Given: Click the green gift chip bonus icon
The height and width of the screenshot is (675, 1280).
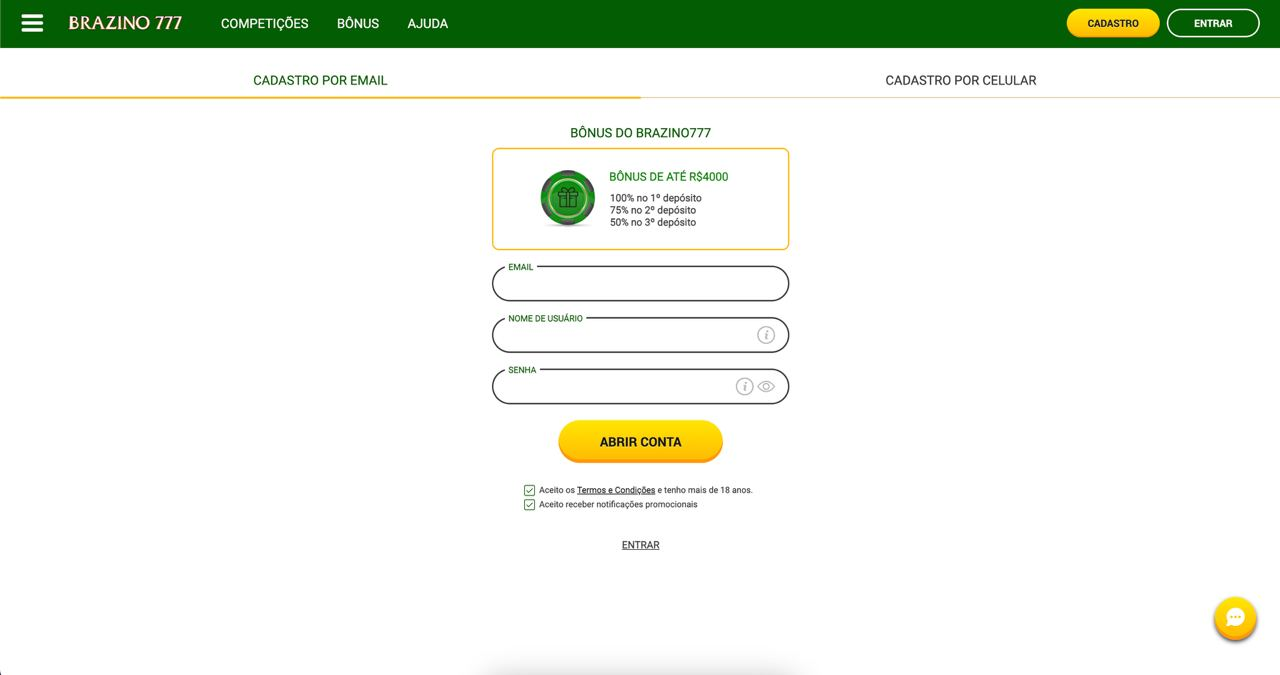Looking at the screenshot, I should pos(568,198).
